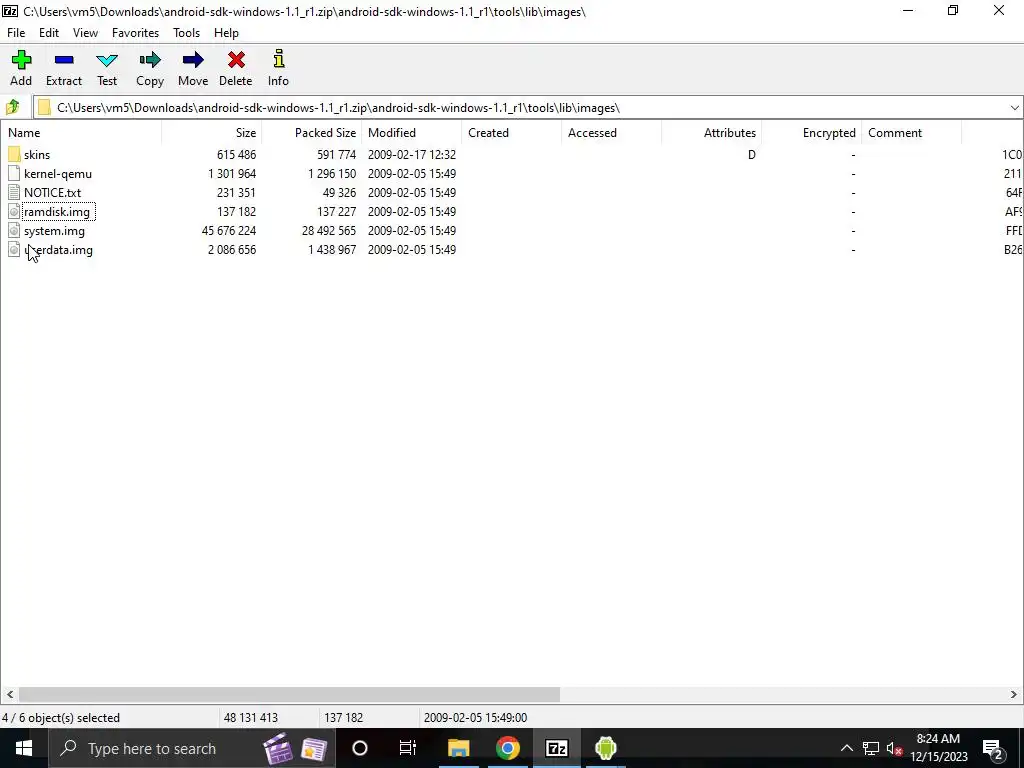Sort by the Size column header

point(212,133)
